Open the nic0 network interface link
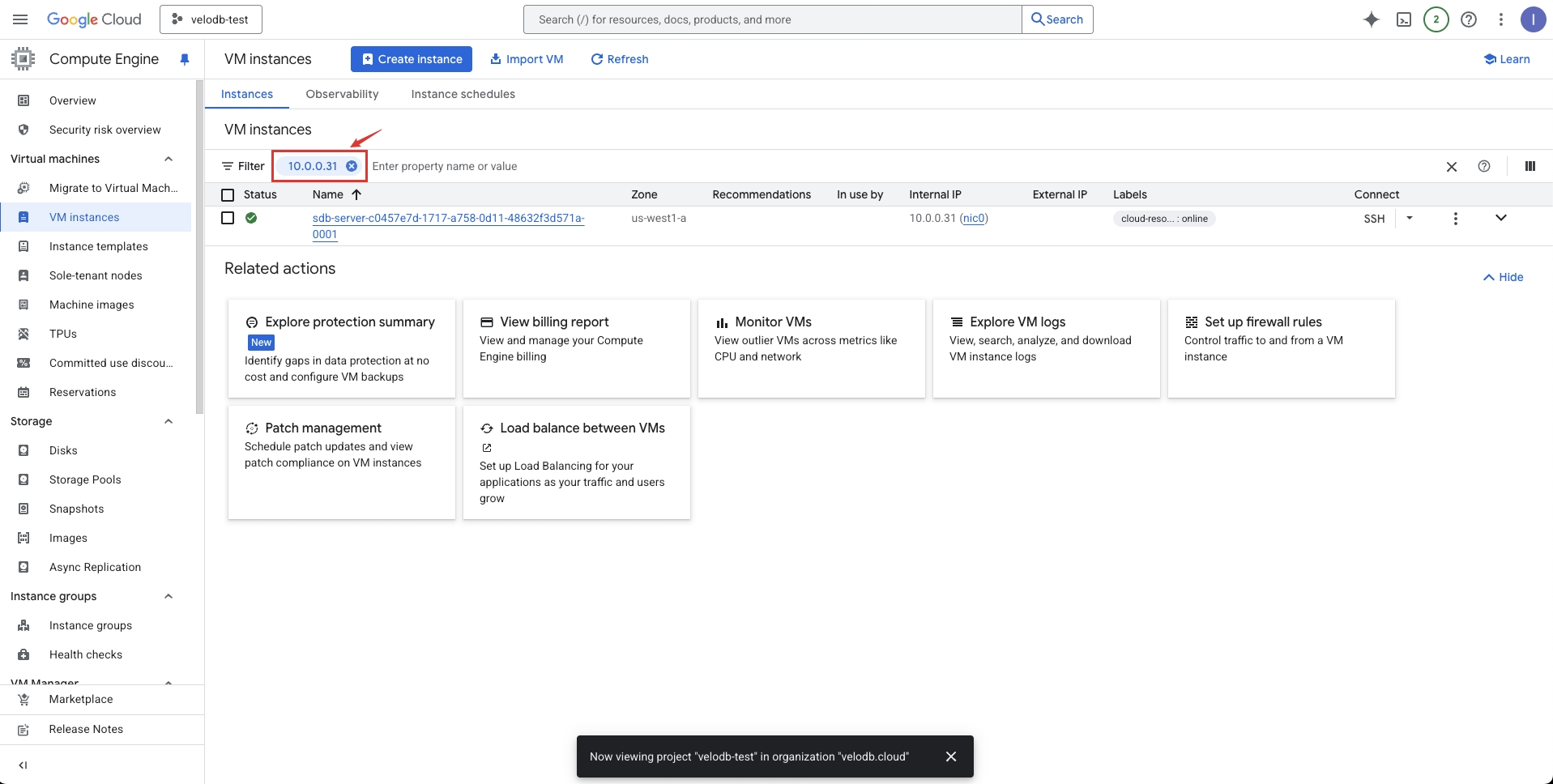This screenshot has height=784, width=1553. (x=974, y=218)
